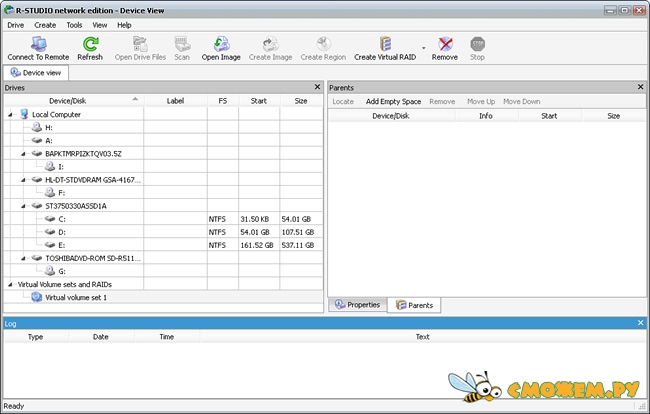Click the HL-DT-STDVDRAM drive icon

click(37, 180)
